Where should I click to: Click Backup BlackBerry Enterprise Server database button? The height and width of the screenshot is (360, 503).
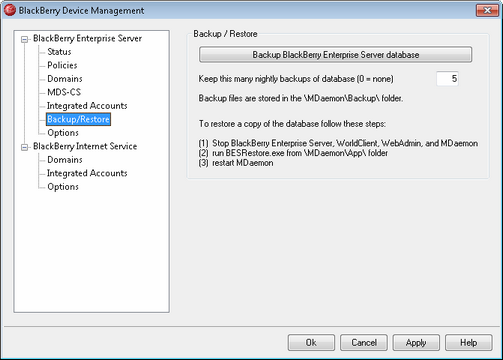coord(335,55)
